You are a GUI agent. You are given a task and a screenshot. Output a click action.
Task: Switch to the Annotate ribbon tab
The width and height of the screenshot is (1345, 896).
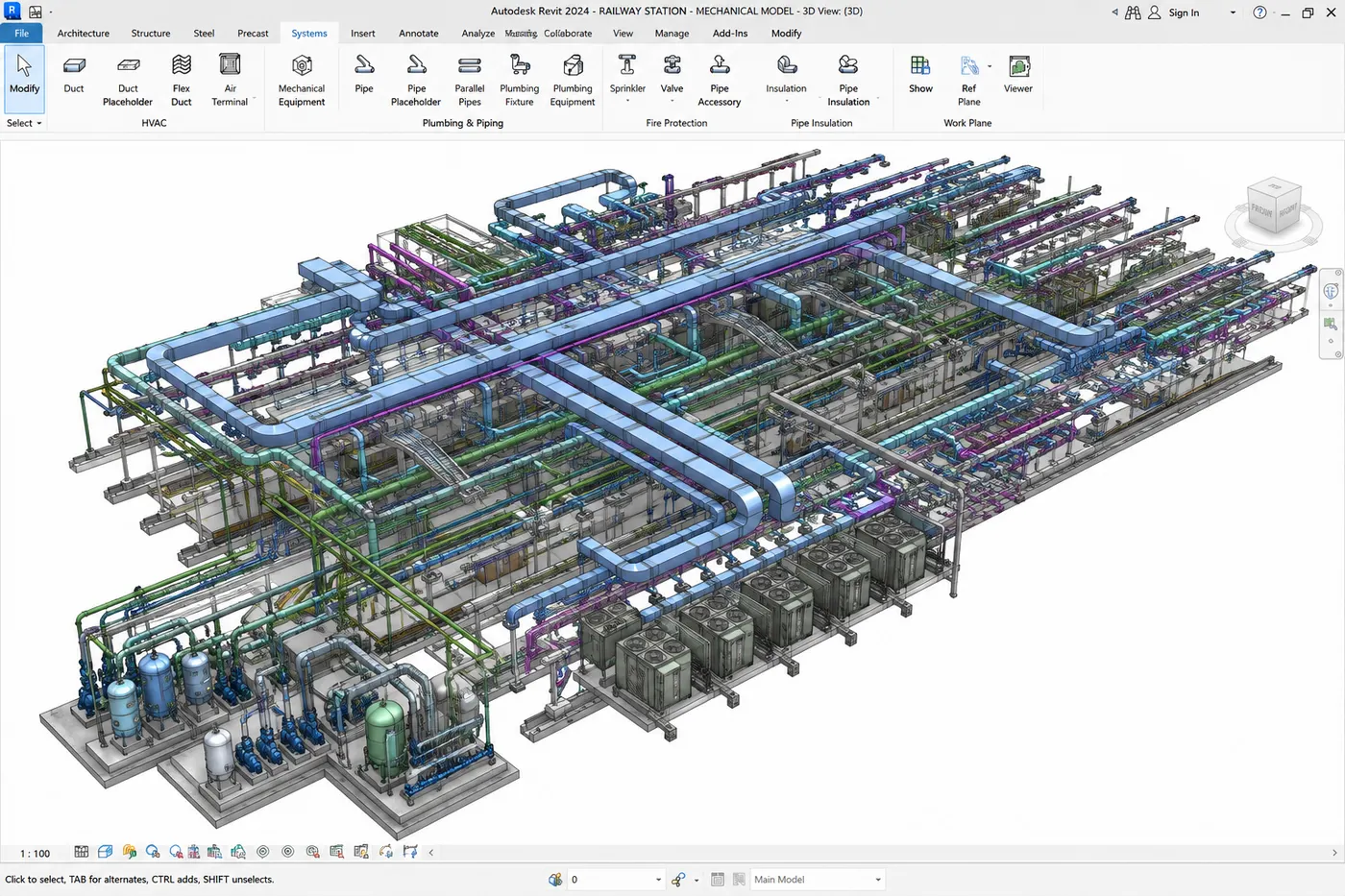(419, 33)
